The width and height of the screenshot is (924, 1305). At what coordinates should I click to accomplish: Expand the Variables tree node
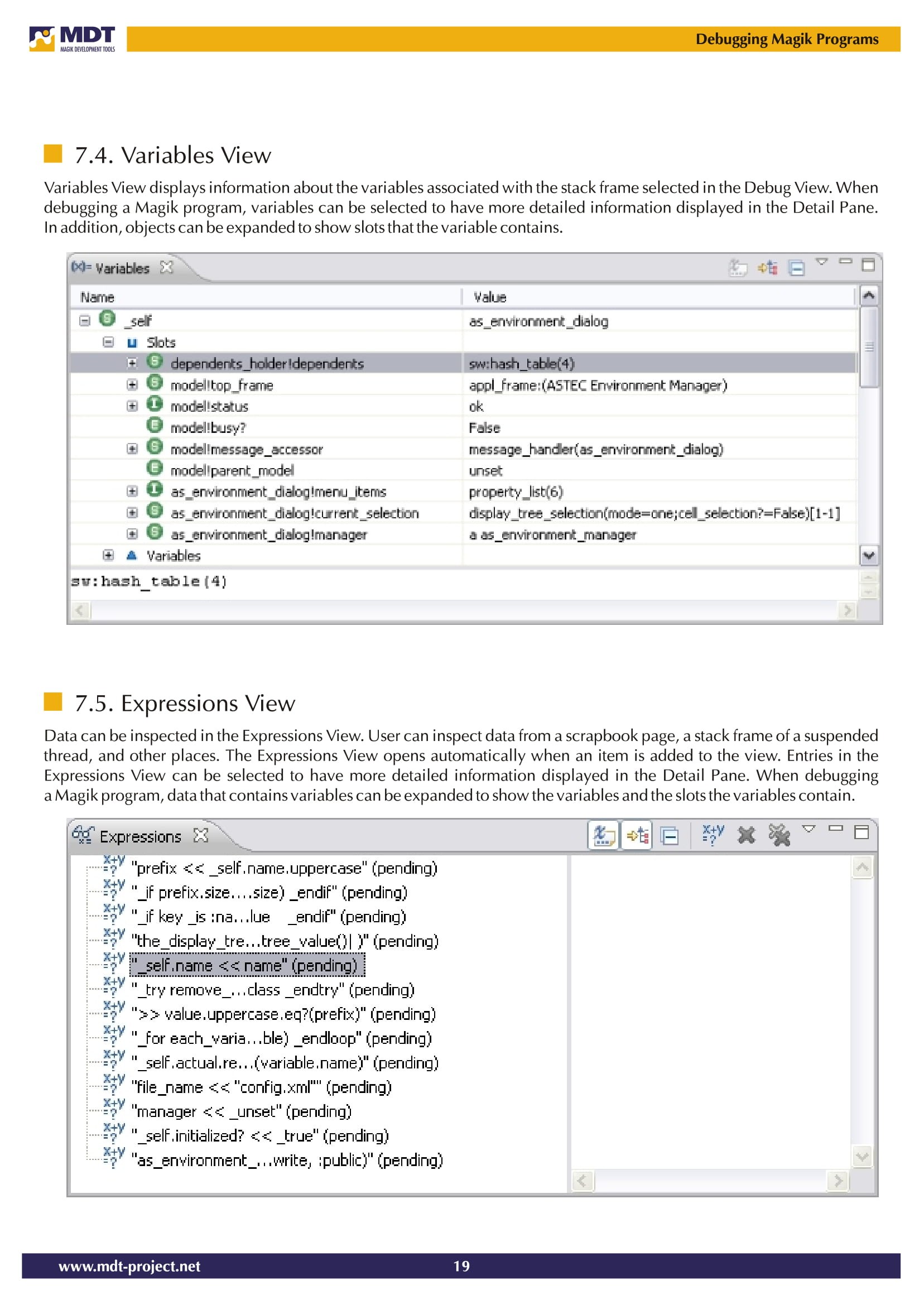coord(108,555)
